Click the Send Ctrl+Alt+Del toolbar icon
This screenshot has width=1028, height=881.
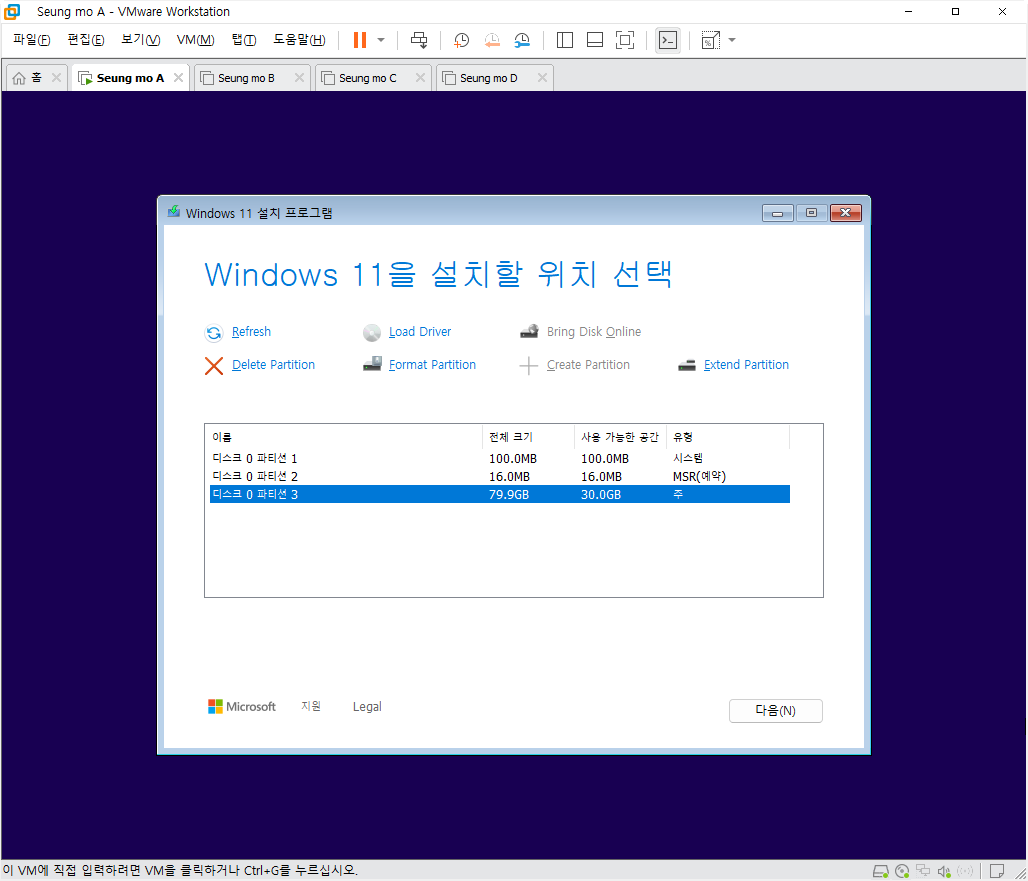419,40
